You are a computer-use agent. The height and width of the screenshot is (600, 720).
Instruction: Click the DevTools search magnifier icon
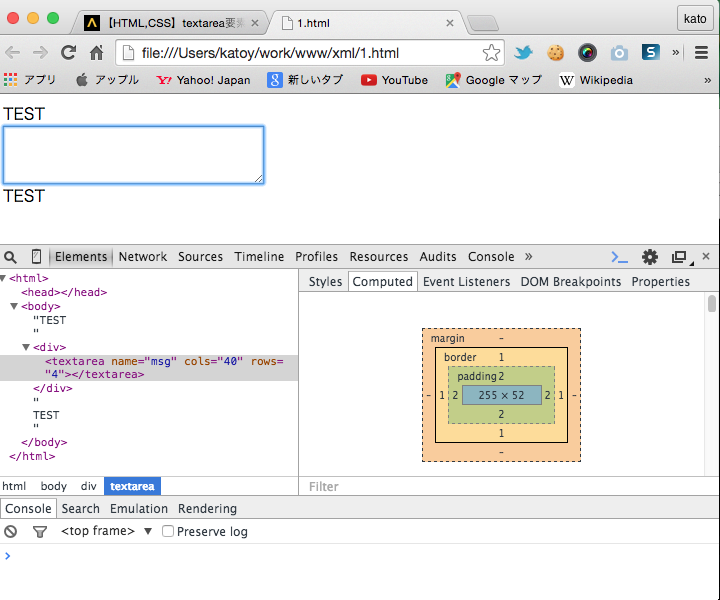click(11, 257)
